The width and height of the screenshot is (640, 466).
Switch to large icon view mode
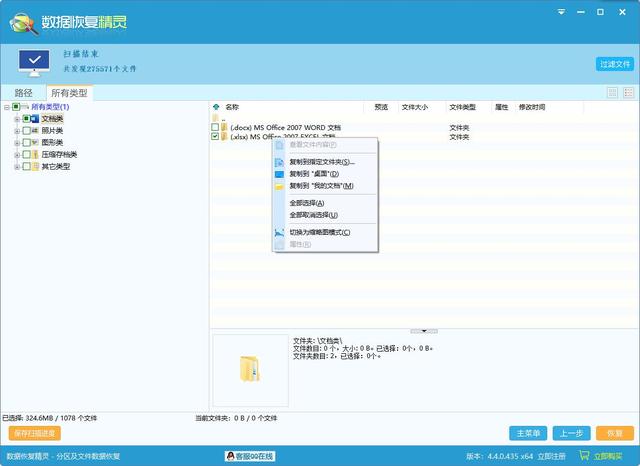[612, 93]
